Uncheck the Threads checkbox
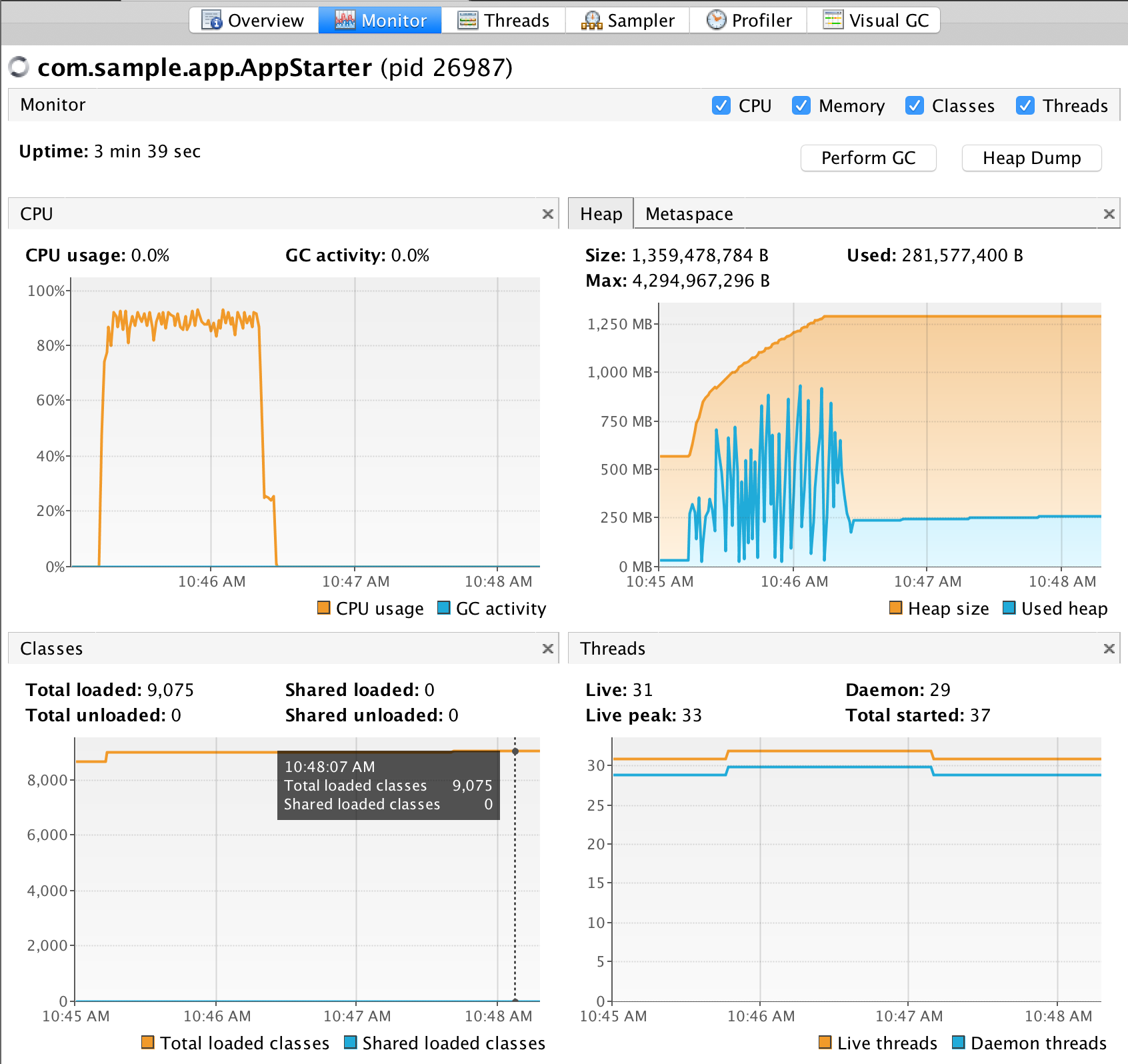This screenshot has height=1064, width=1128. pyautogui.click(x=1025, y=105)
